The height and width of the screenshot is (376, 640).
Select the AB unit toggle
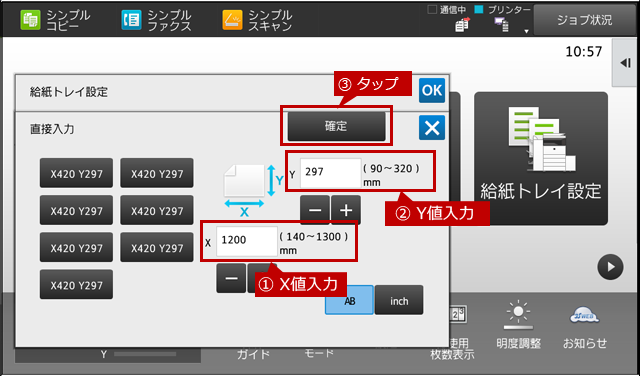coord(349,300)
